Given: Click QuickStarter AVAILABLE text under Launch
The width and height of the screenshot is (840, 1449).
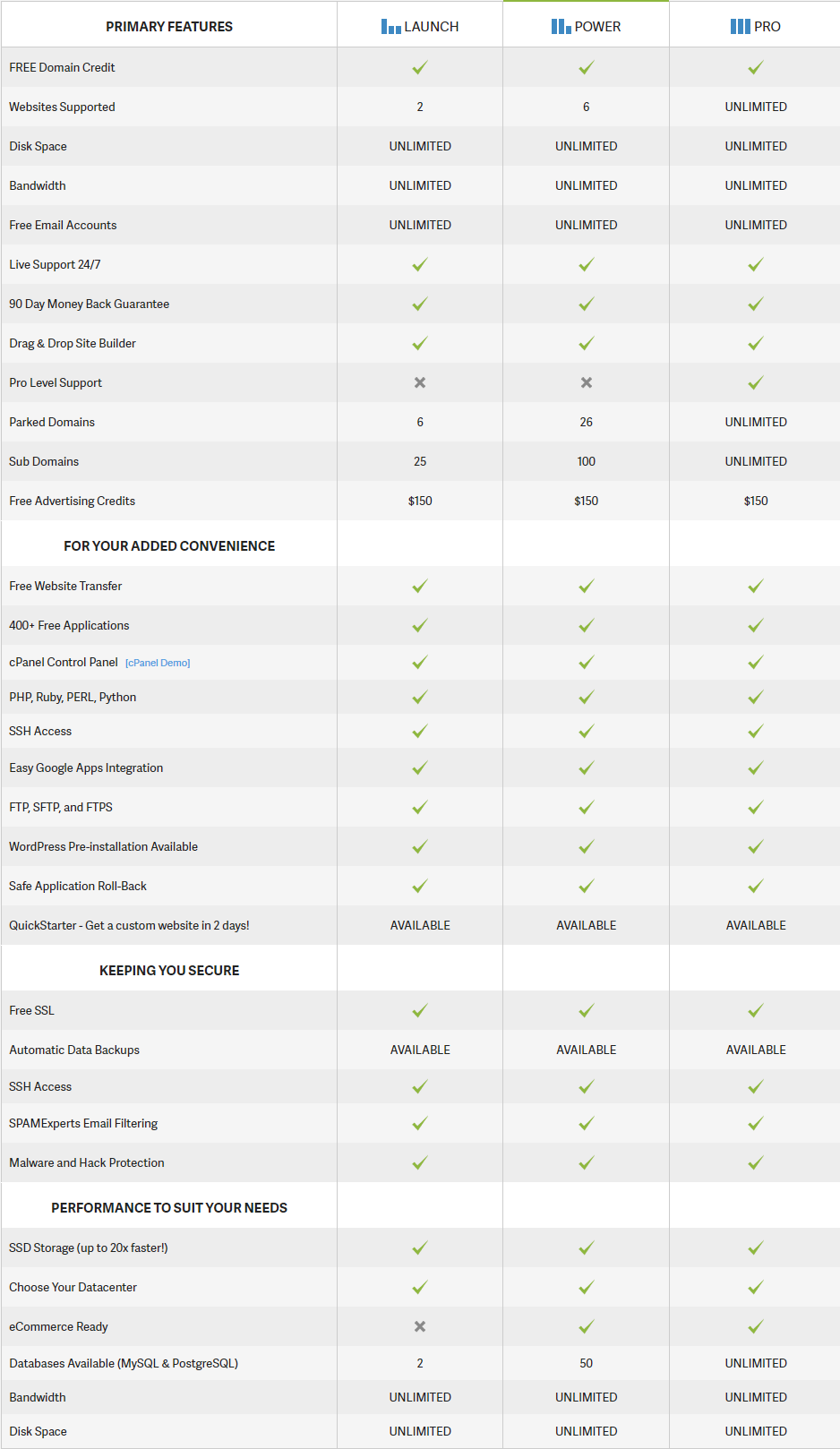Looking at the screenshot, I should pyautogui.click(x=420, y=925).
